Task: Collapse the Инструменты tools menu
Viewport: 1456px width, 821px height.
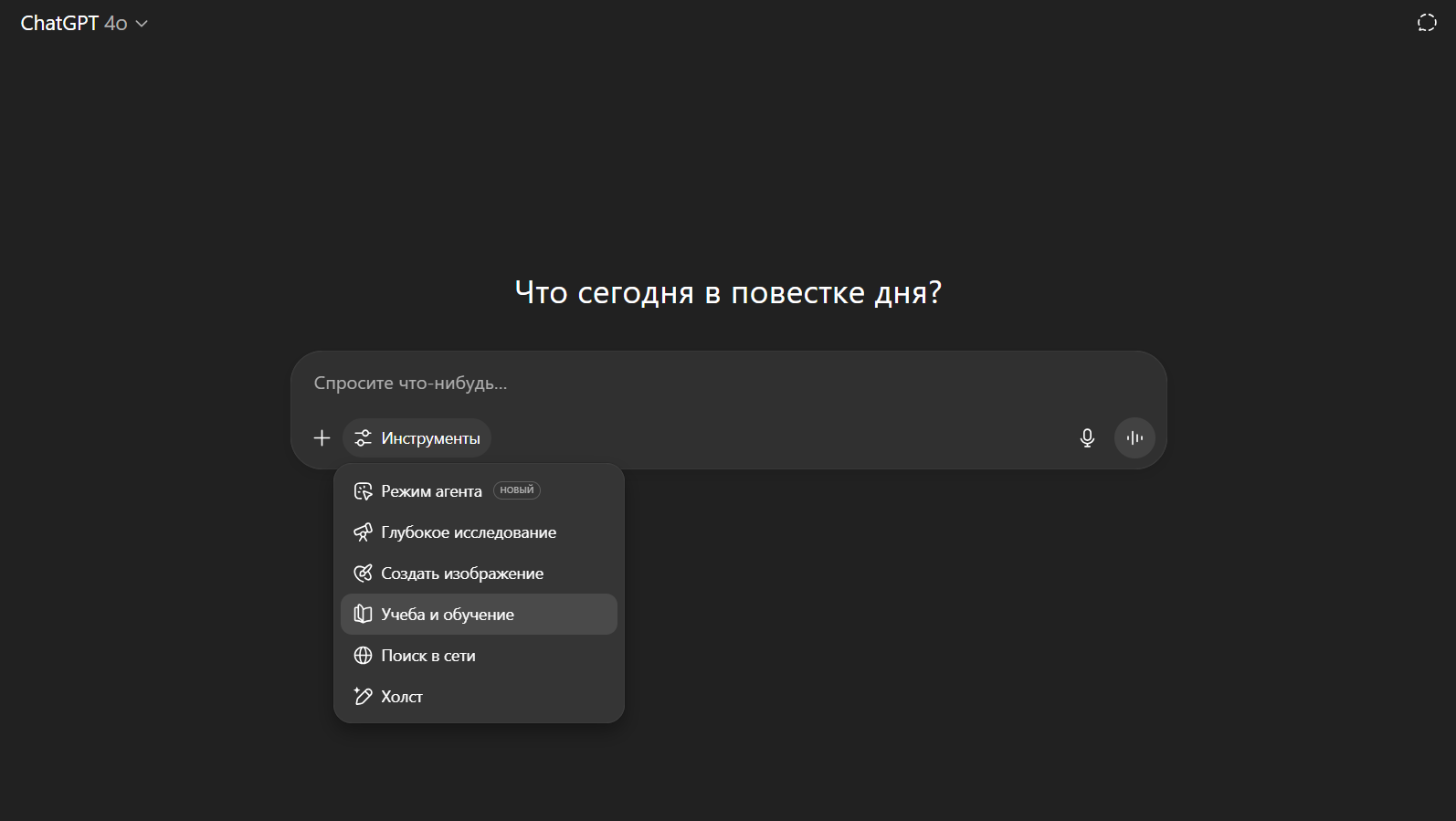Action: click(x=417, y=438)
